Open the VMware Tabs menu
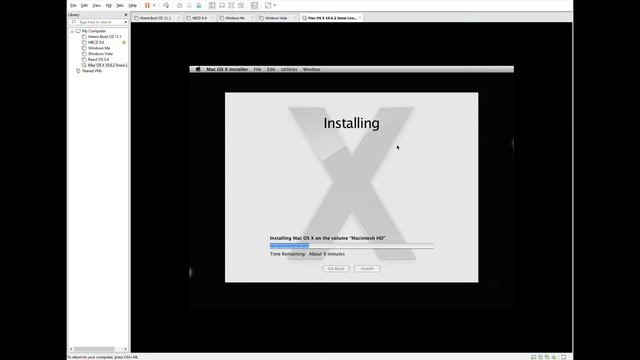 (x=120, y=5)
